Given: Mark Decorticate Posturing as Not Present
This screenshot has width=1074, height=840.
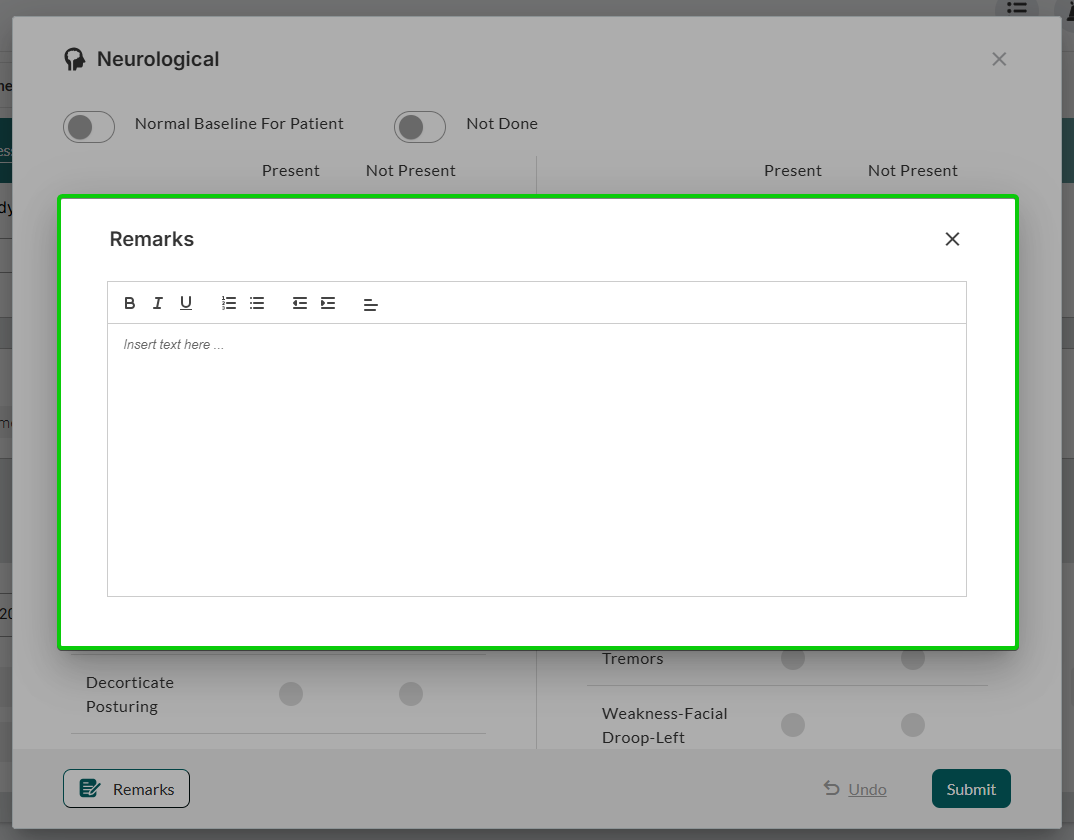Looking at the screenshot, I should coord(411,694).
